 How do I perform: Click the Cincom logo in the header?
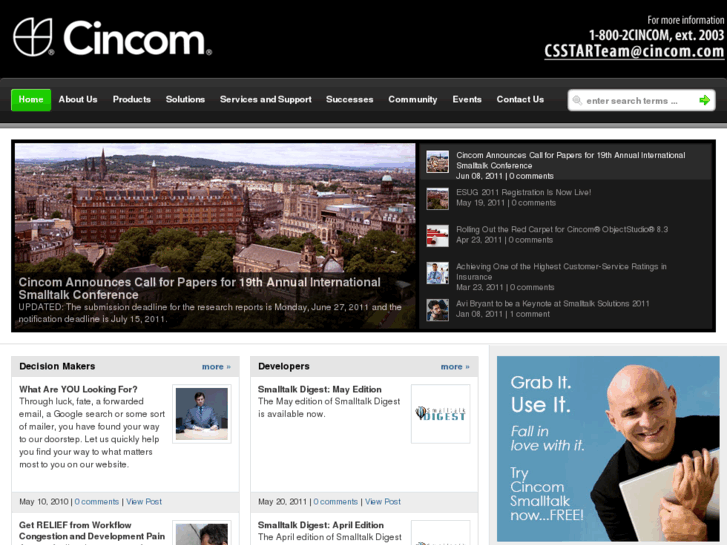click(112, 37)
